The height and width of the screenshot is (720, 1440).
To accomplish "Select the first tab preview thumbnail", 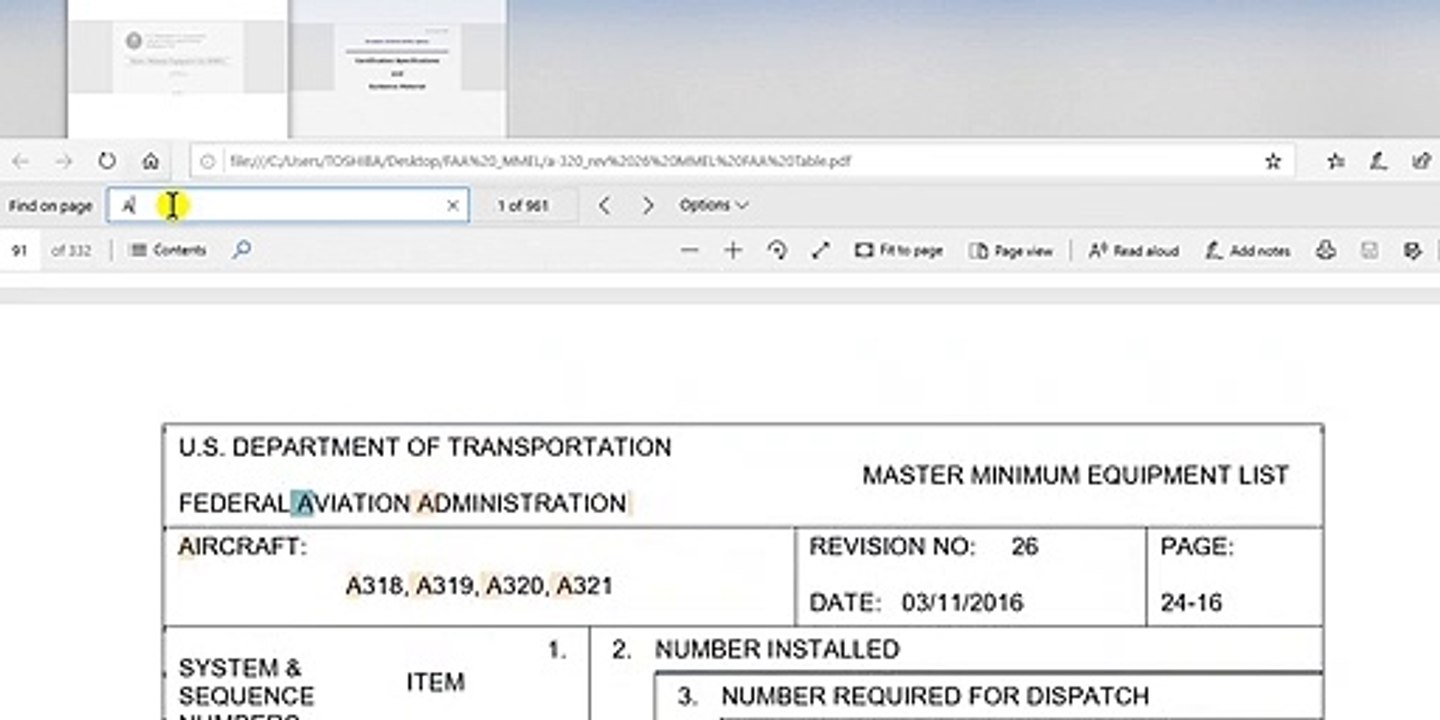I will pyautogui.click(x=178, y=68).
